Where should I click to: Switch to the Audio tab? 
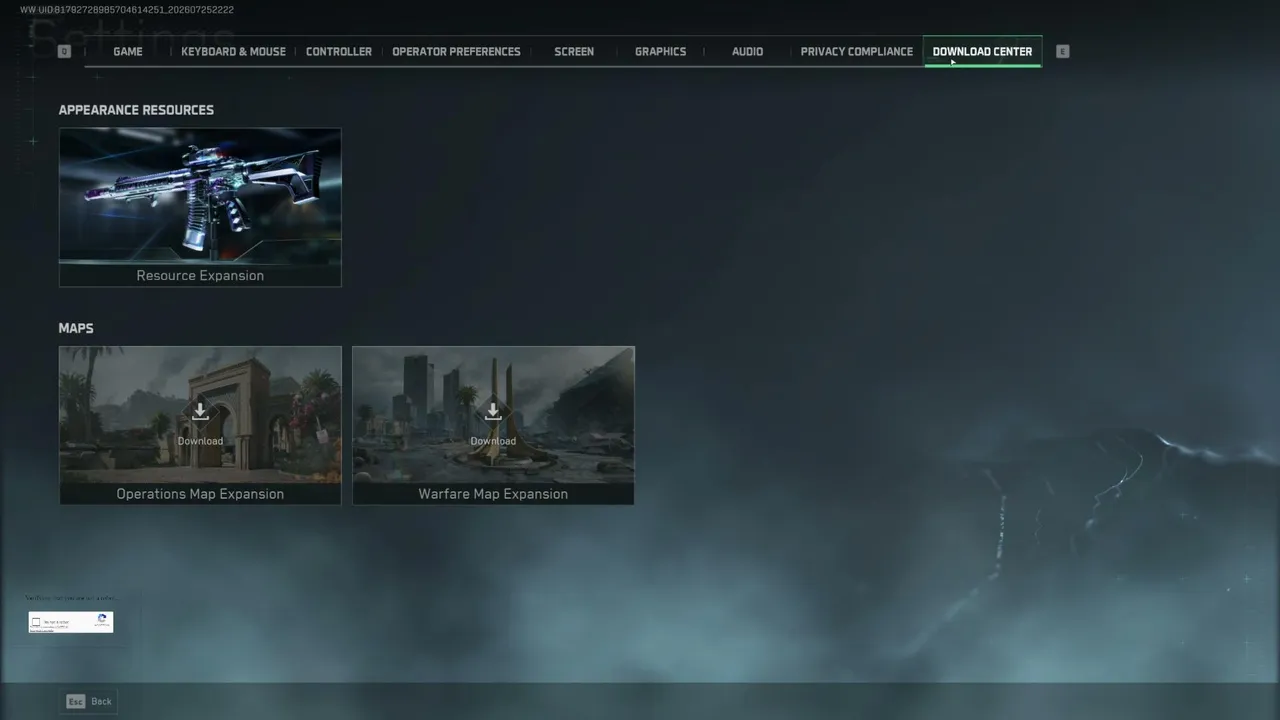(747, 51)
